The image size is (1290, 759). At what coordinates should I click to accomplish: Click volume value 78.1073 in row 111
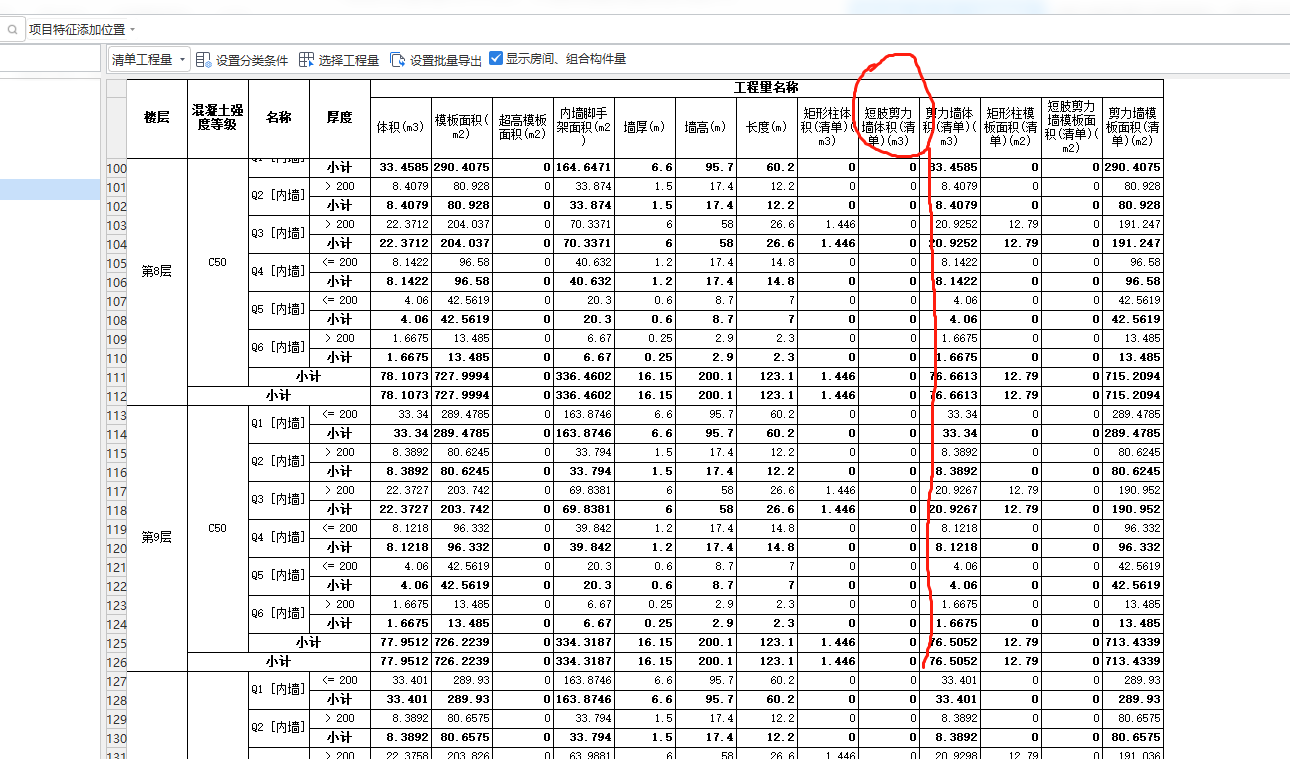pyautogui.click(x=401, y=377)
